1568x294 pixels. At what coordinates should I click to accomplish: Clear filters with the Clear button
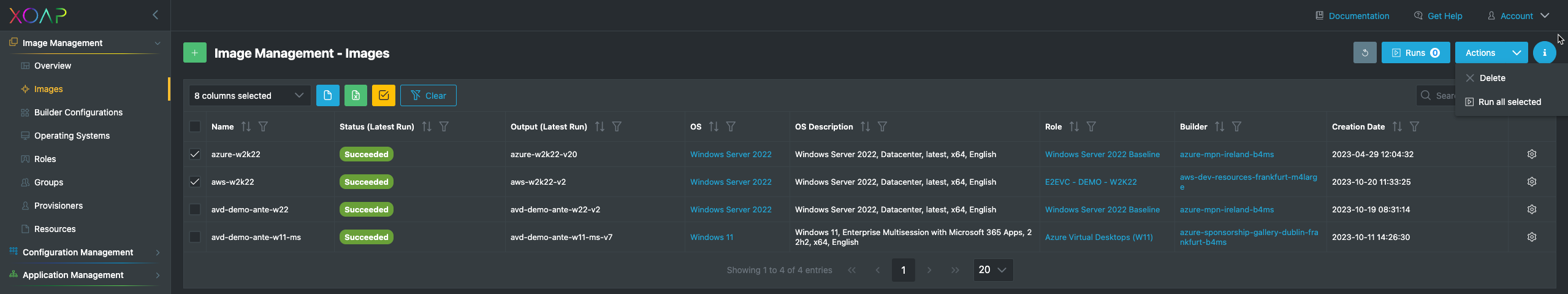(x=428, y=96)
